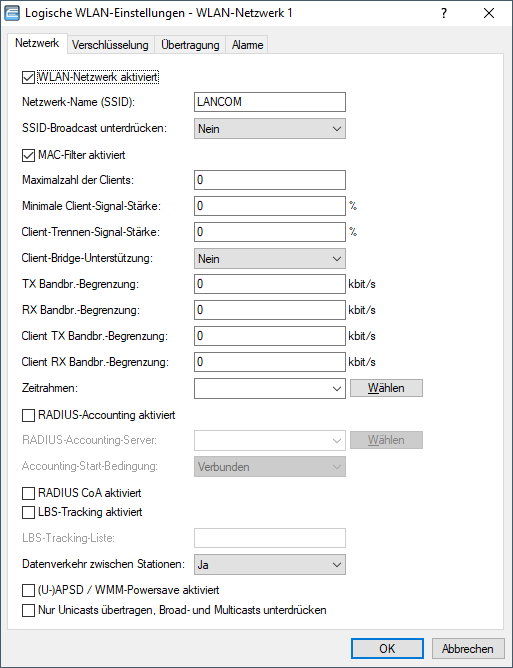The height and width of the screenshot is (668, 513).
Task: Click the 'Zeitrahmen:' label
Action: (50, 388)
